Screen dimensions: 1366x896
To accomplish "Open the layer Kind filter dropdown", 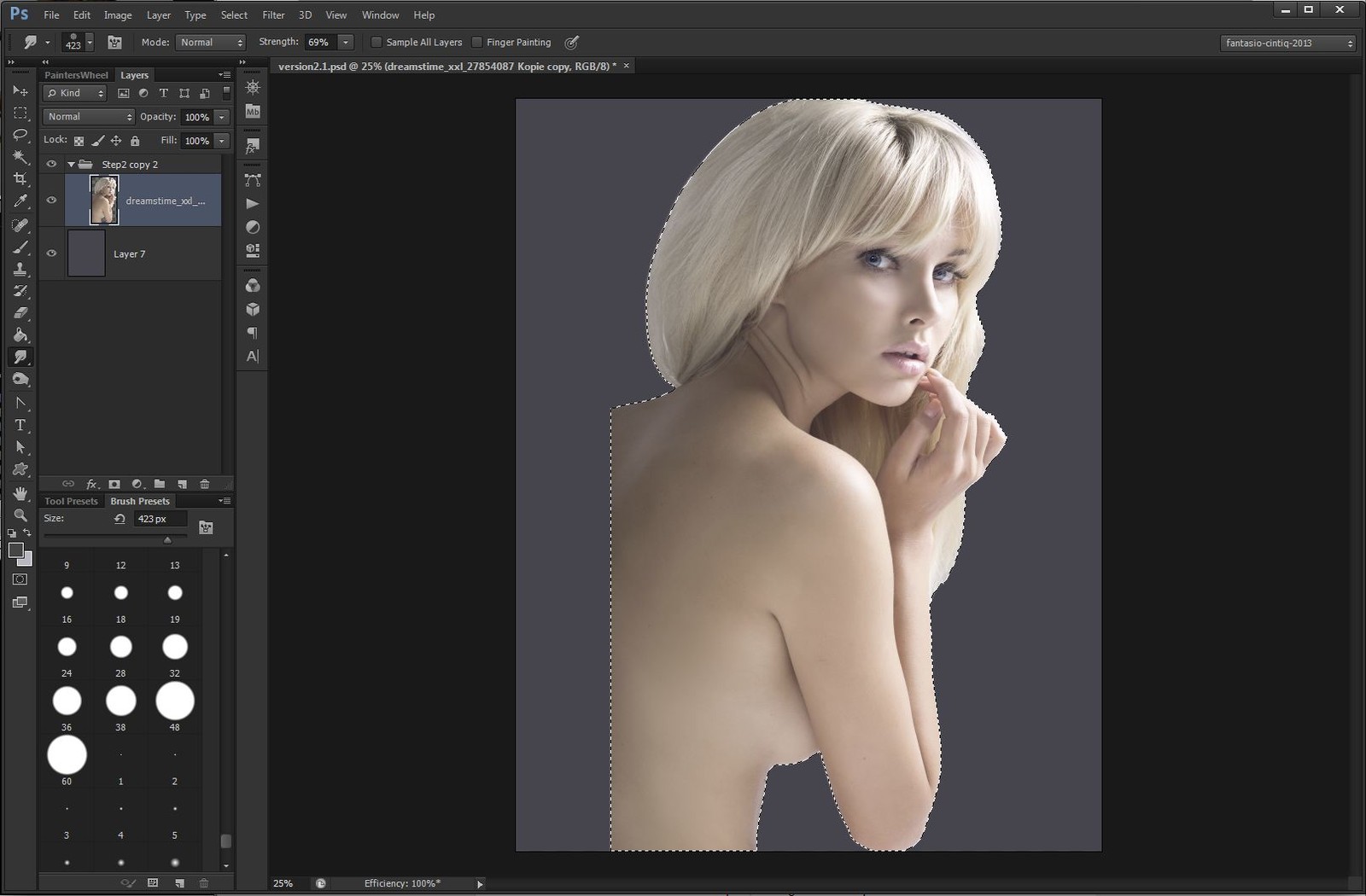I will pos(75,93).
